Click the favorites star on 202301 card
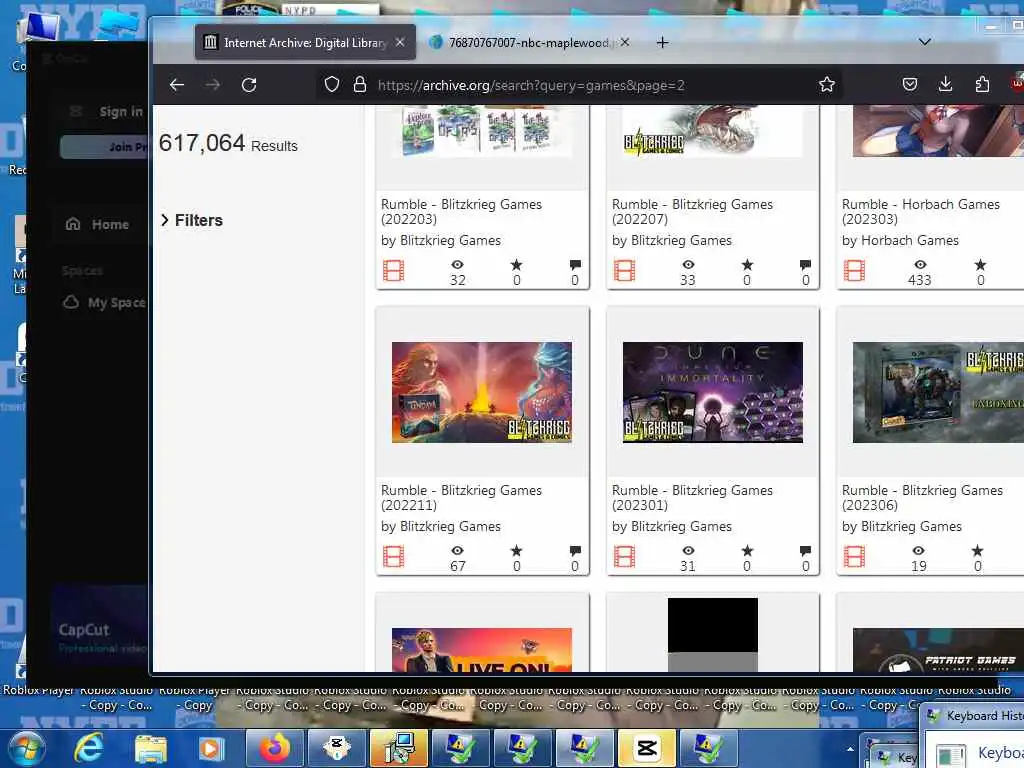The image size is (1024, 768). pos(747,551)
